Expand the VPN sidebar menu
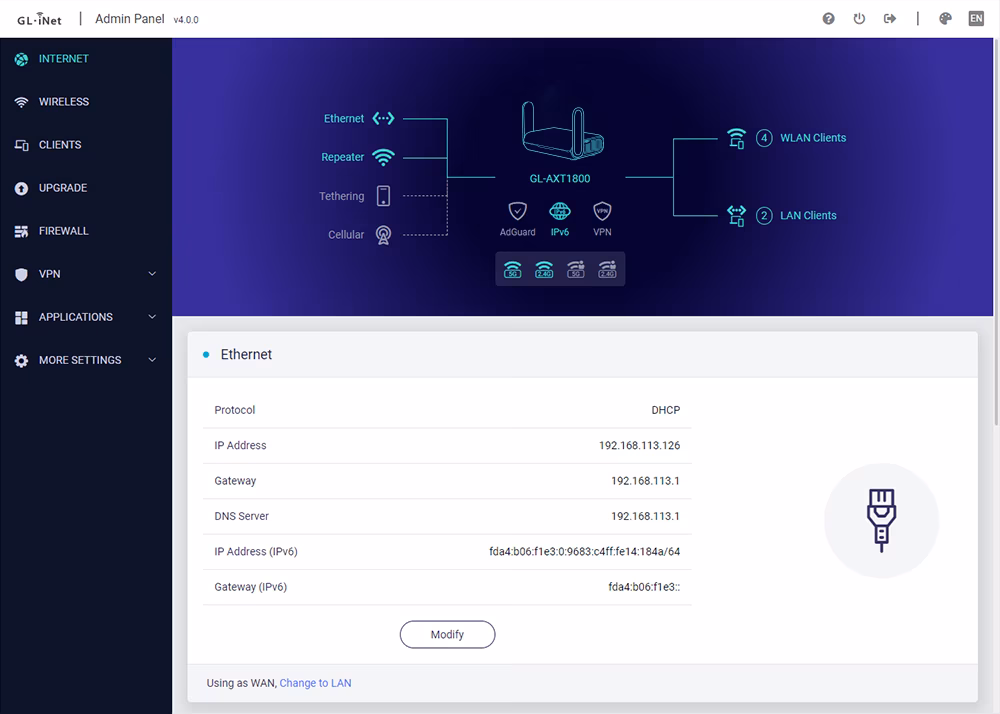 tap(86, 274)
